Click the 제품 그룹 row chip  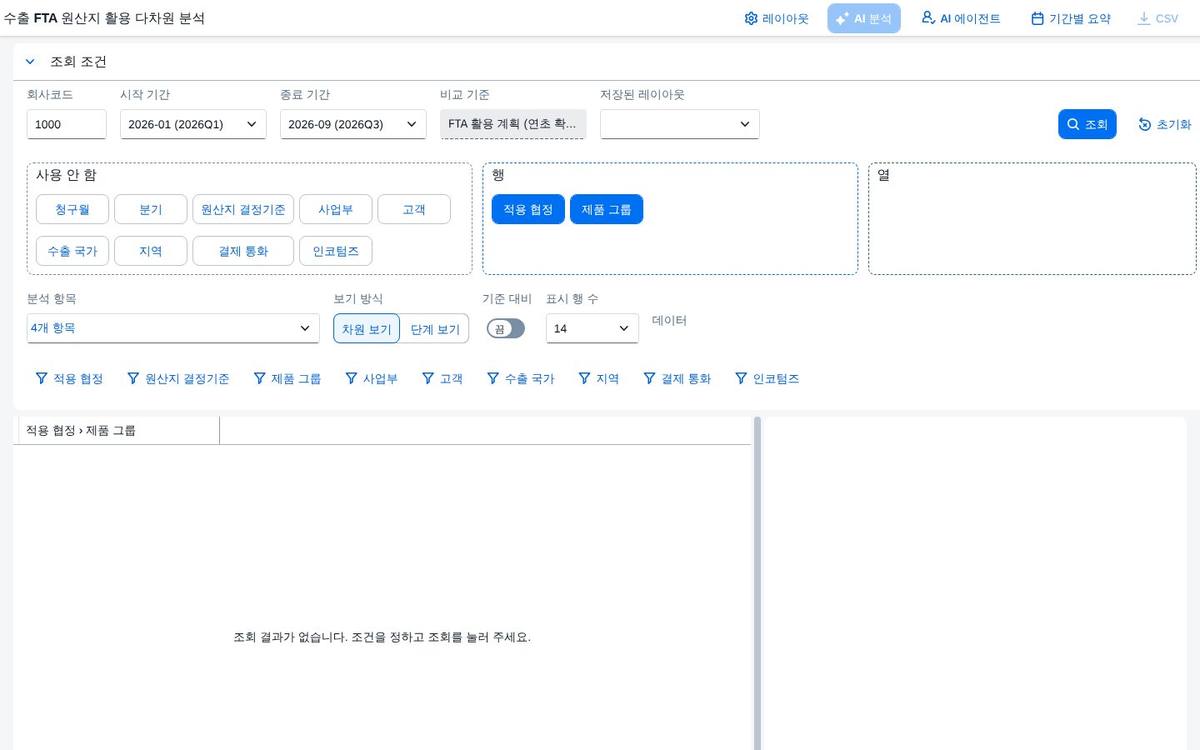click(x=606, y=209)
